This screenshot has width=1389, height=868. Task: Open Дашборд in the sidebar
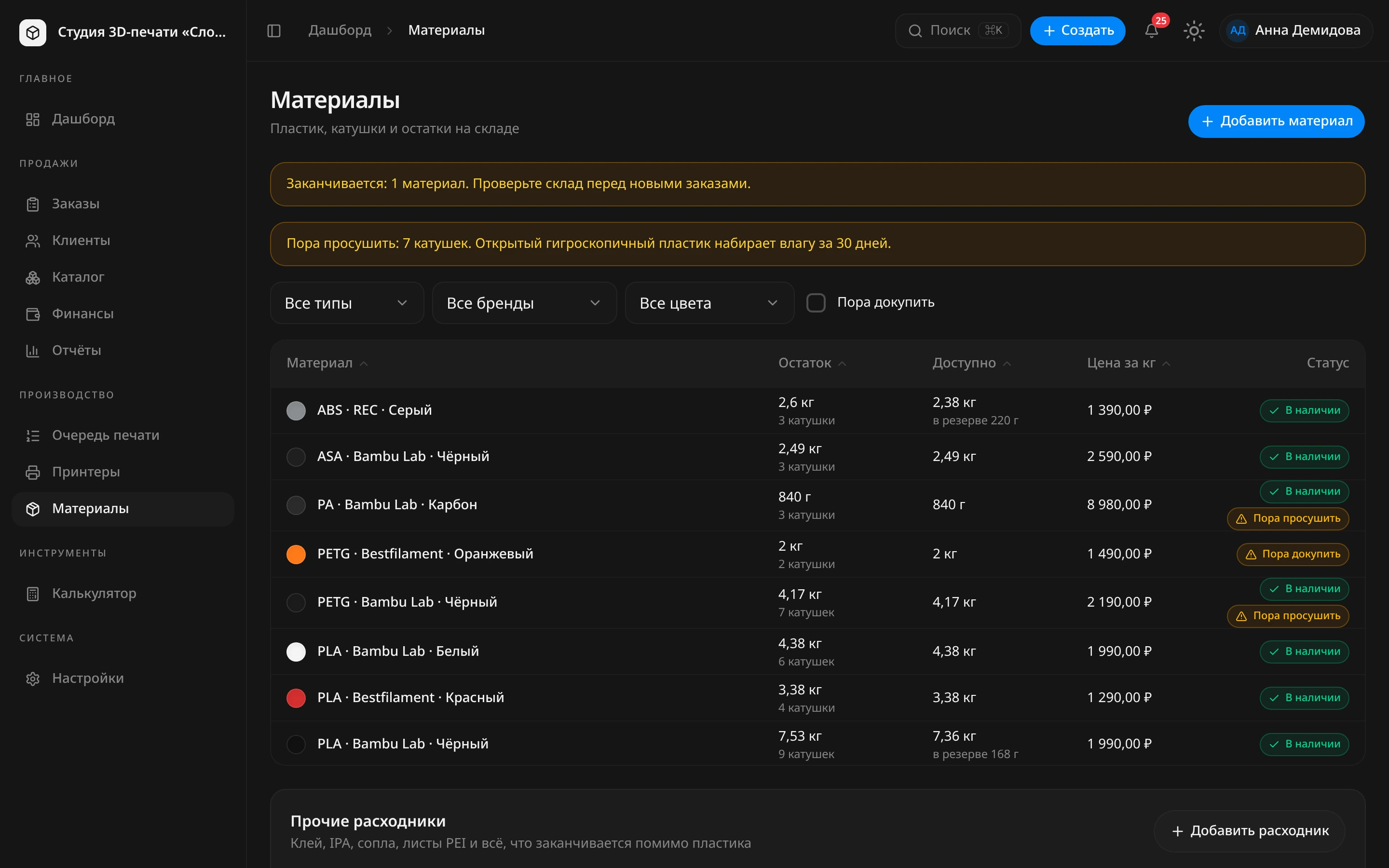[x=123, y=119]
